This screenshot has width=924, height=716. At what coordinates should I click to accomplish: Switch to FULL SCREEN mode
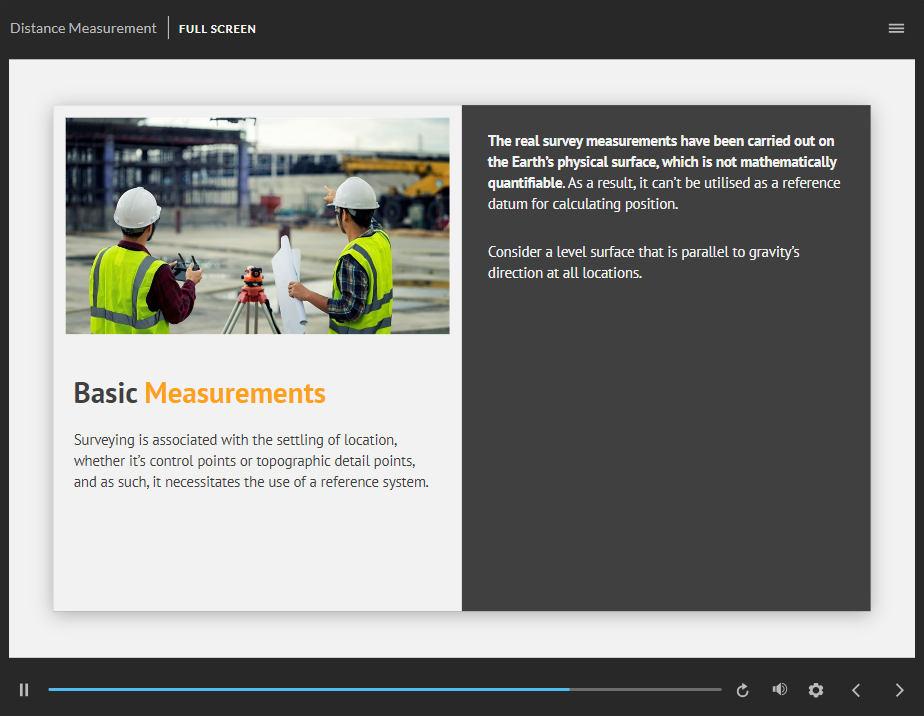(217, 29)
